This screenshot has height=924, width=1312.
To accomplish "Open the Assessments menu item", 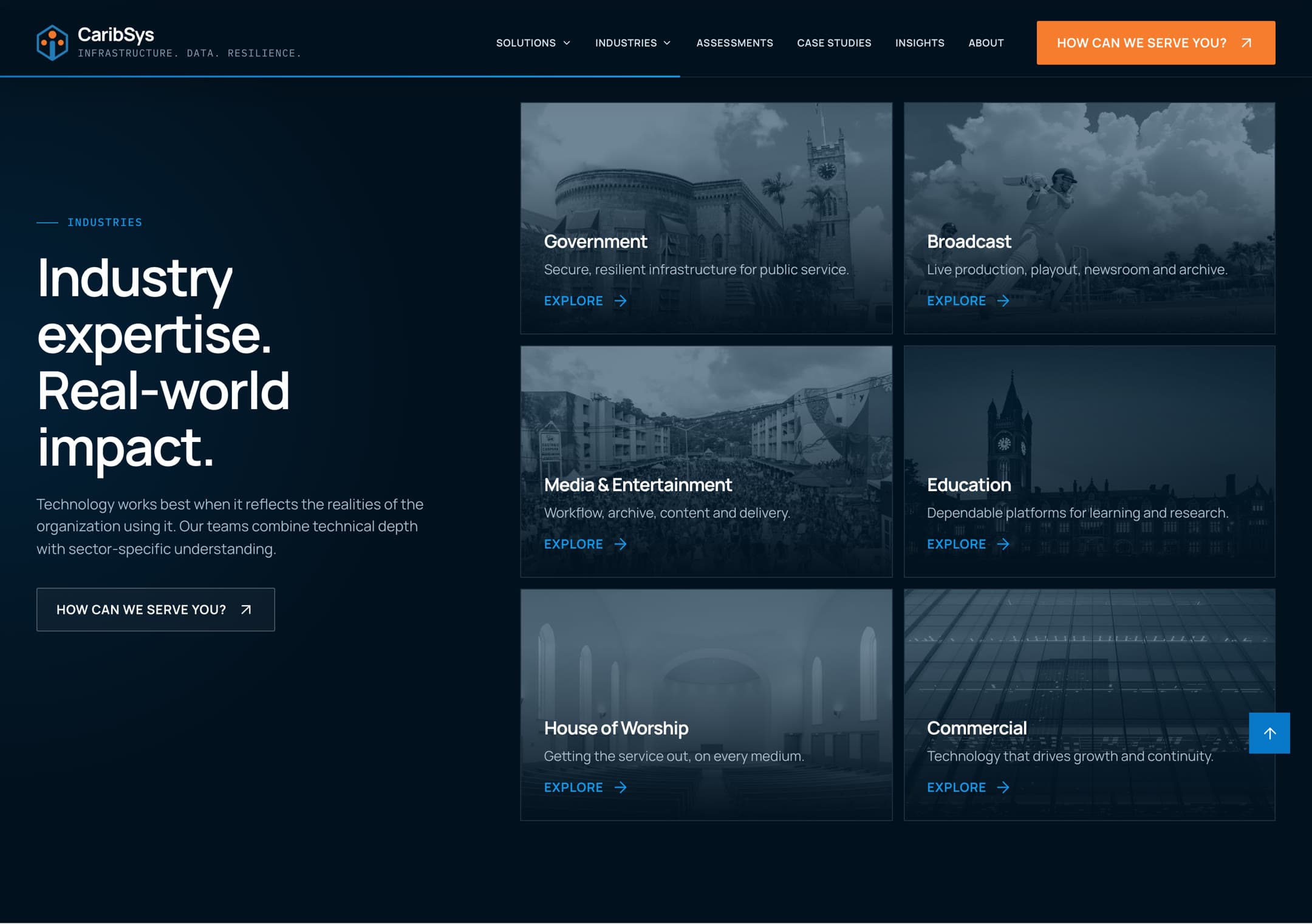I will coord(734,43).
